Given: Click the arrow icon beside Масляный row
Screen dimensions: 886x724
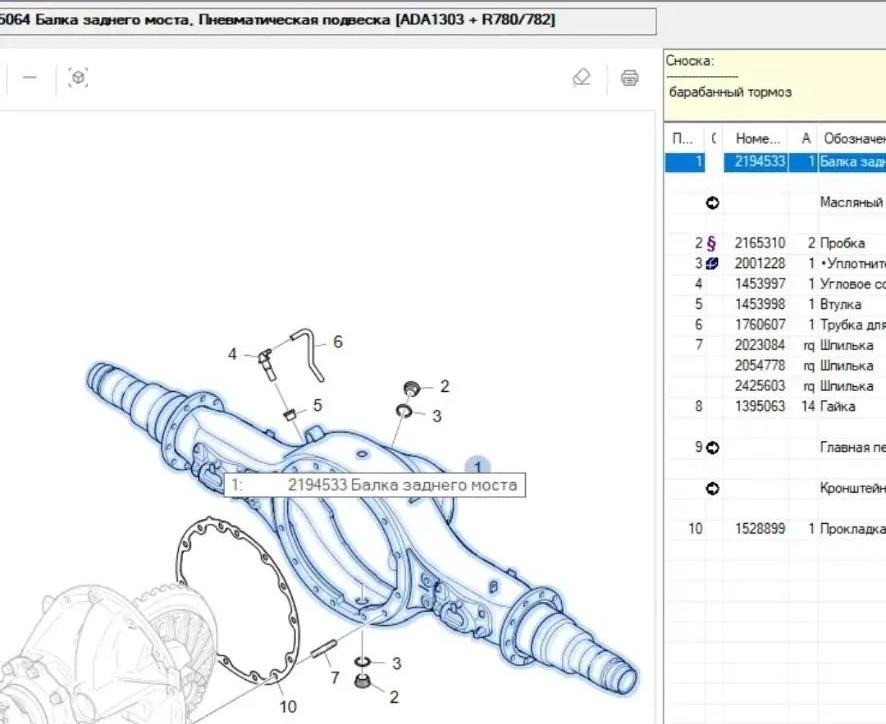Looking at the screenshot, I should tap(713, 203).
